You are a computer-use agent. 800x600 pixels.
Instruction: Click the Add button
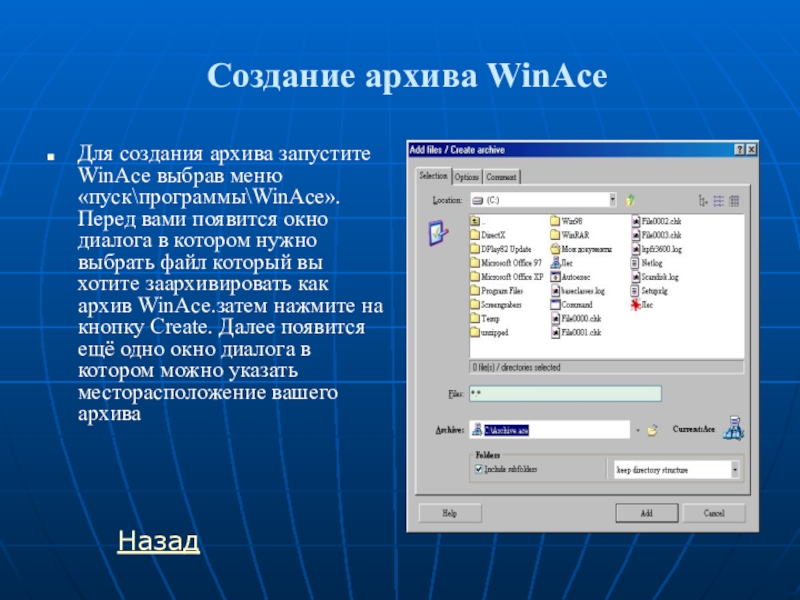pos(646,513)
